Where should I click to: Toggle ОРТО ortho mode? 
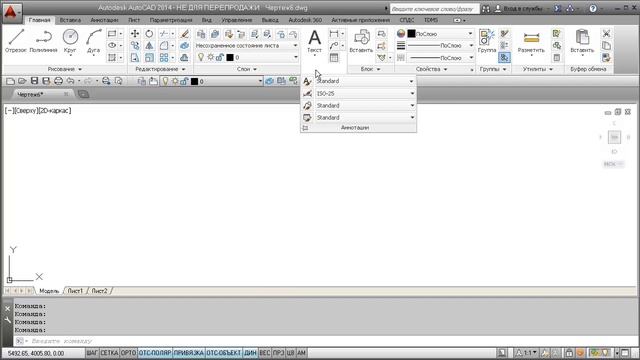coord(128,353)
